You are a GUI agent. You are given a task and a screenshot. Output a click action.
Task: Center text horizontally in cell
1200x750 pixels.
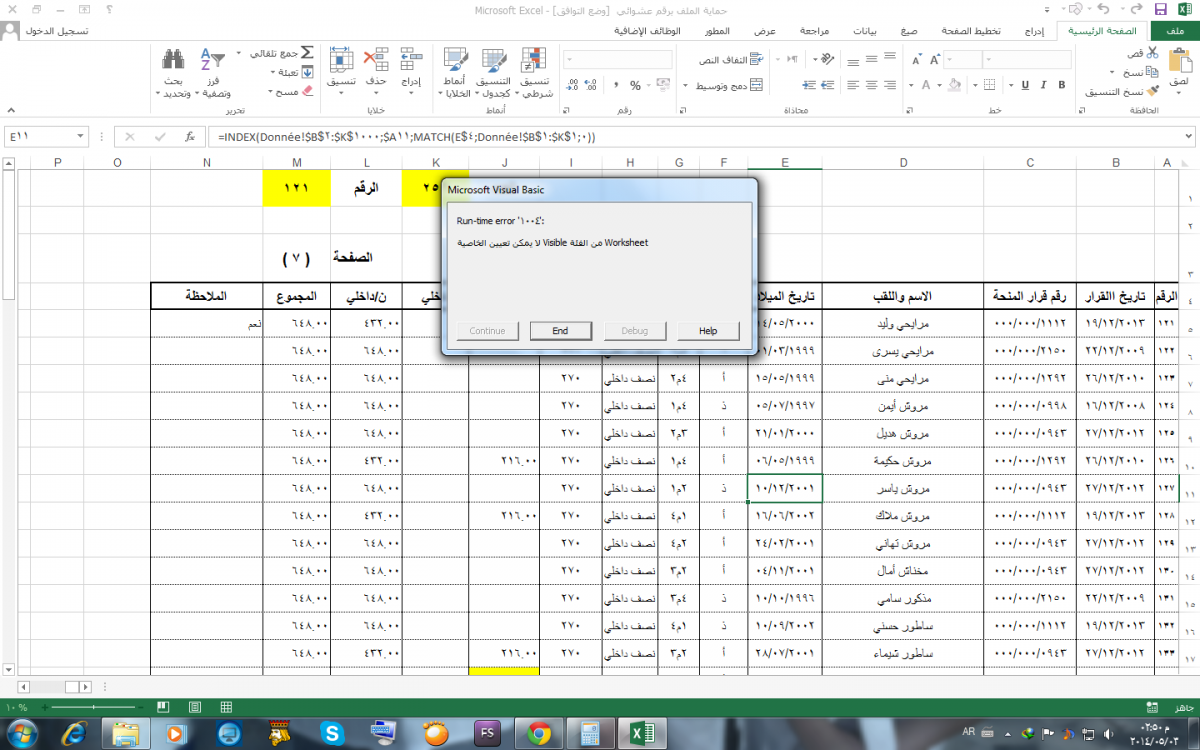pyautogui.click(x=872, y=85)
